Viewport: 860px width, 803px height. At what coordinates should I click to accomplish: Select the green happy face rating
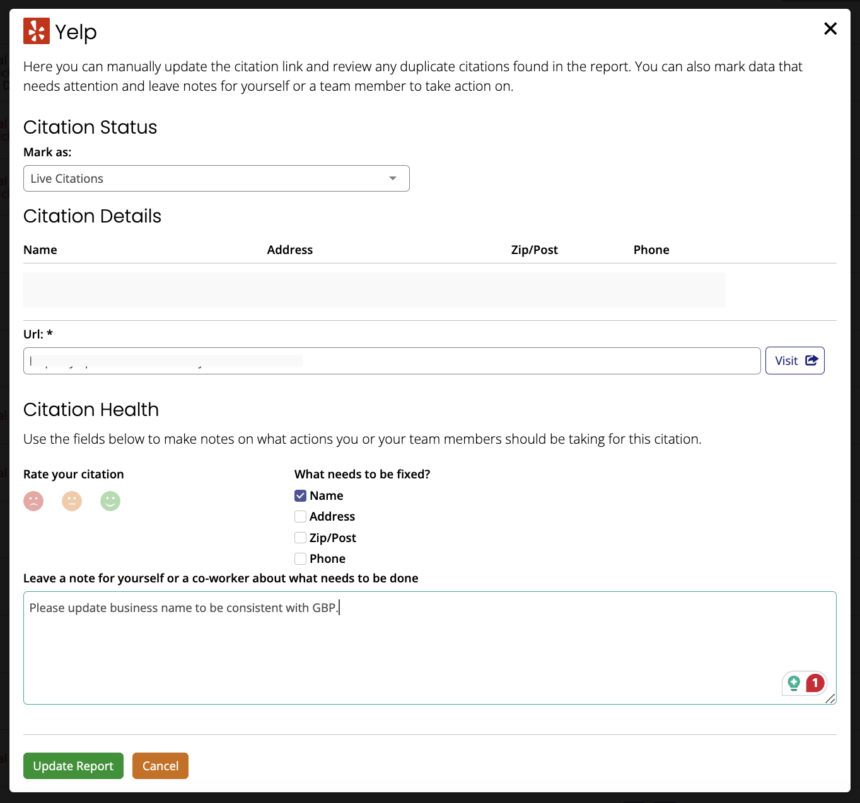[110, 501]
